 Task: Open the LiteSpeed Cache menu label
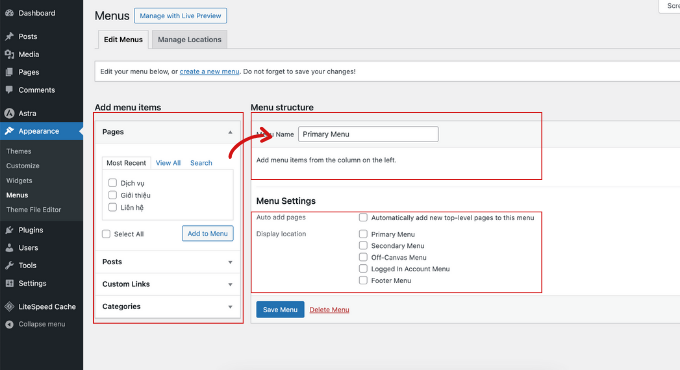(47, 306)
